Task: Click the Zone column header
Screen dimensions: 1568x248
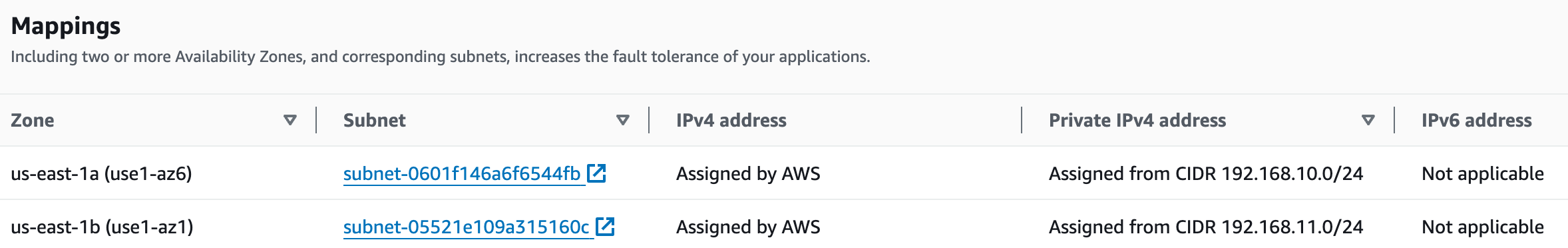Action: 33,120
